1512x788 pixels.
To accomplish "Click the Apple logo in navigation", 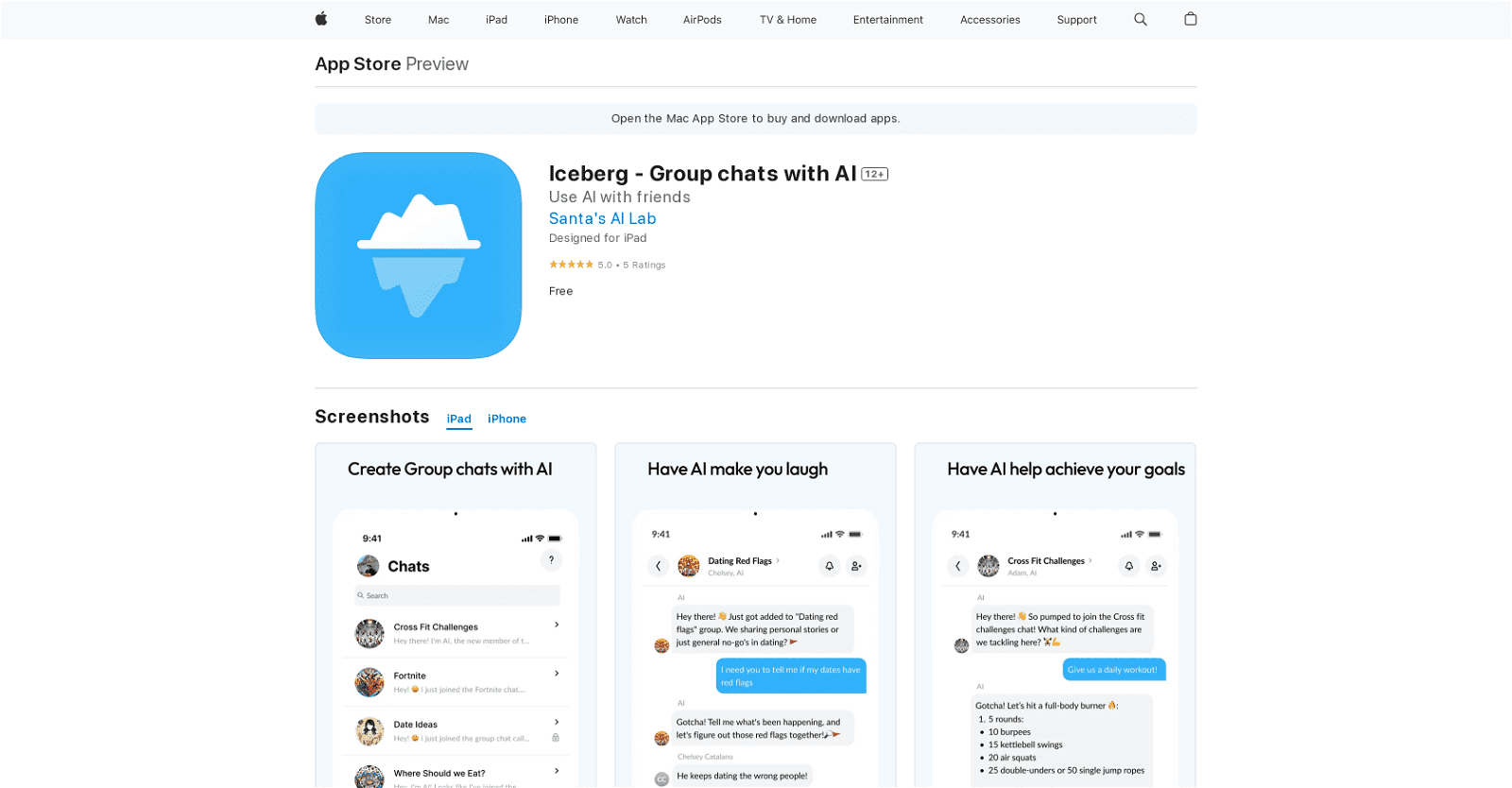I will point(321,19).
